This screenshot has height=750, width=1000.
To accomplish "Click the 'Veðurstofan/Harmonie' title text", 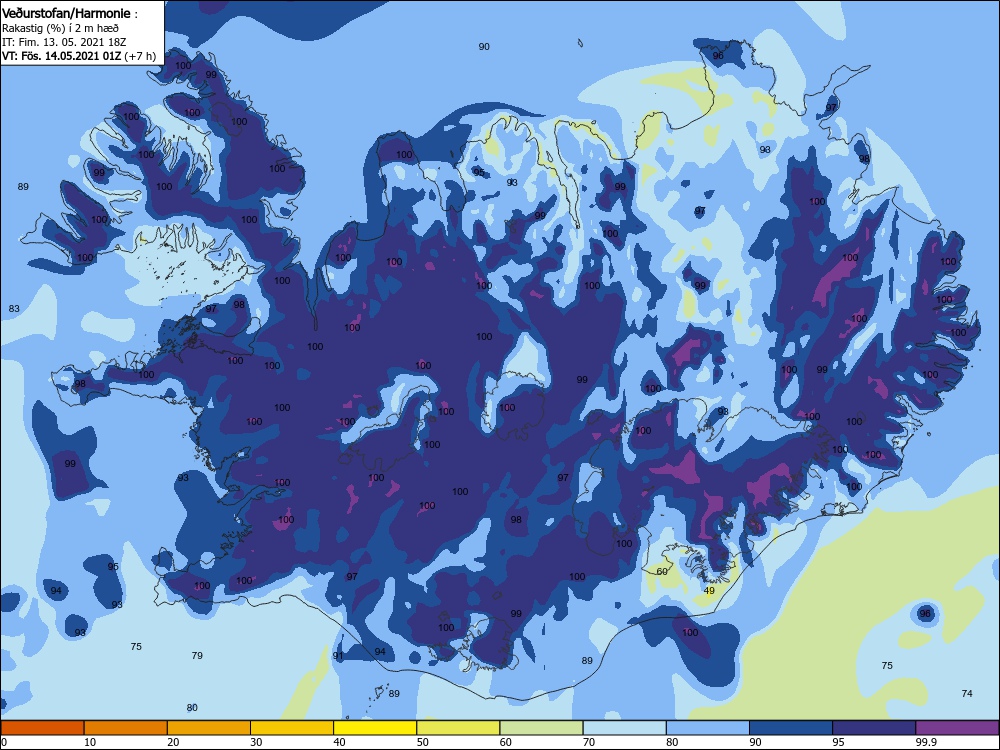I will click(x=66, y=13).
